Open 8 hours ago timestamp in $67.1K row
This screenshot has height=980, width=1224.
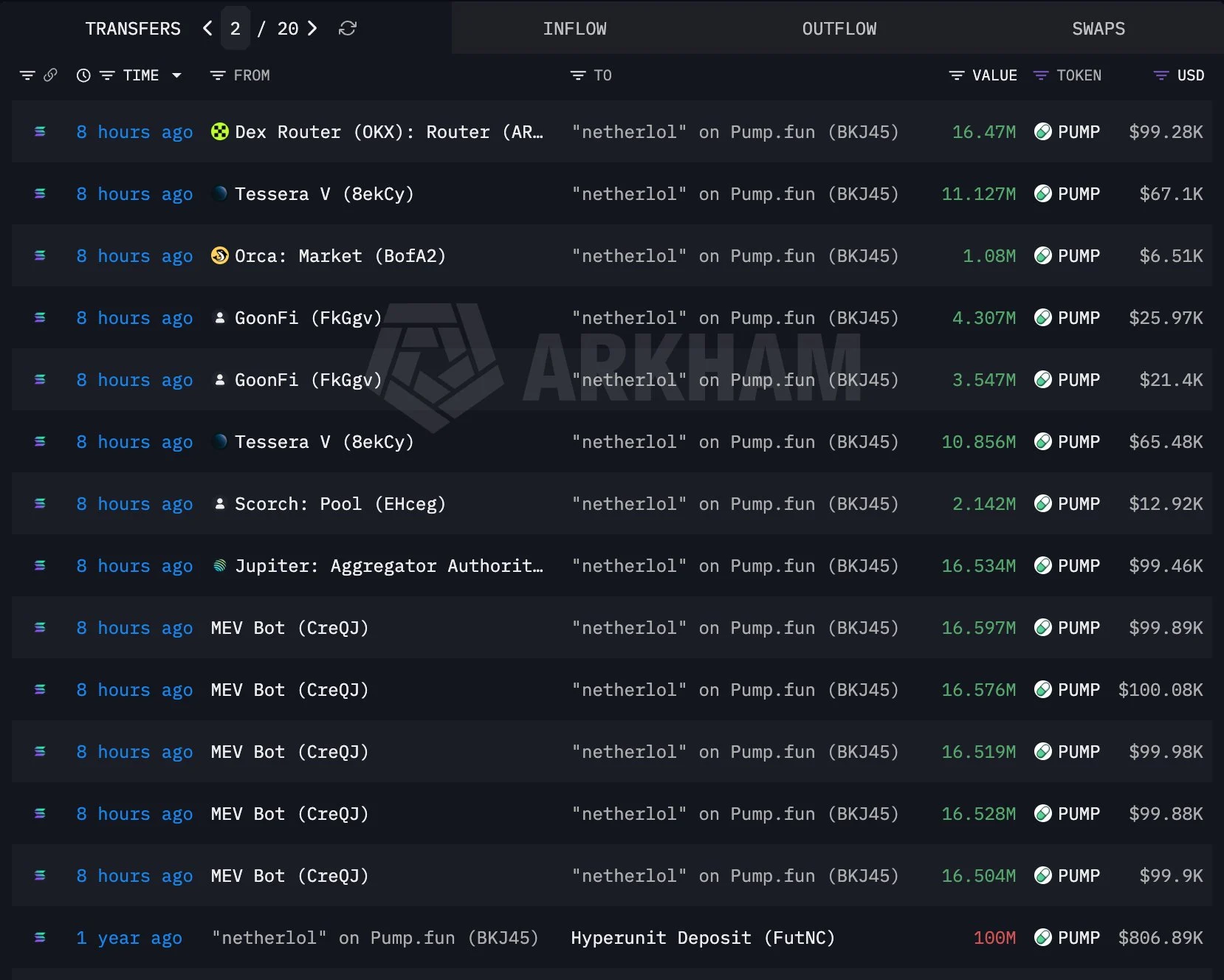(134, 194)
